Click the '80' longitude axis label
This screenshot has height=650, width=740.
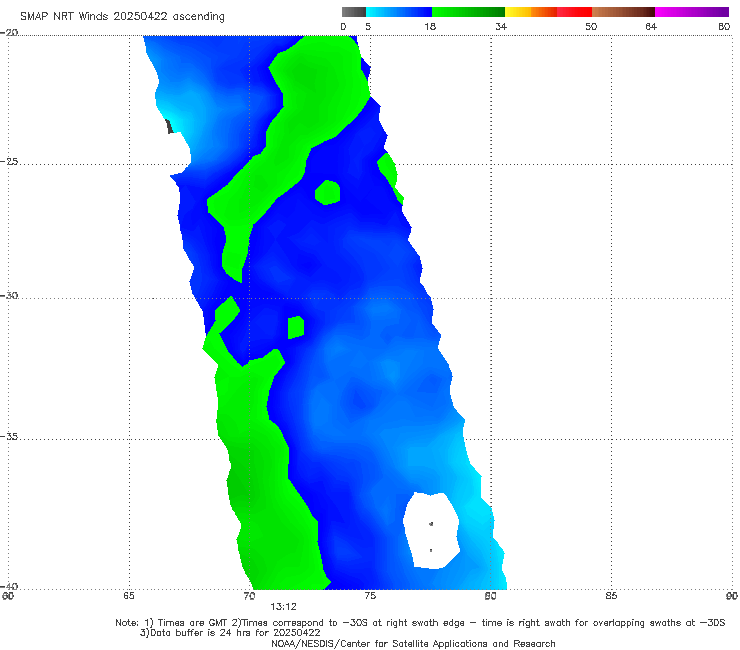pos(490,596)
